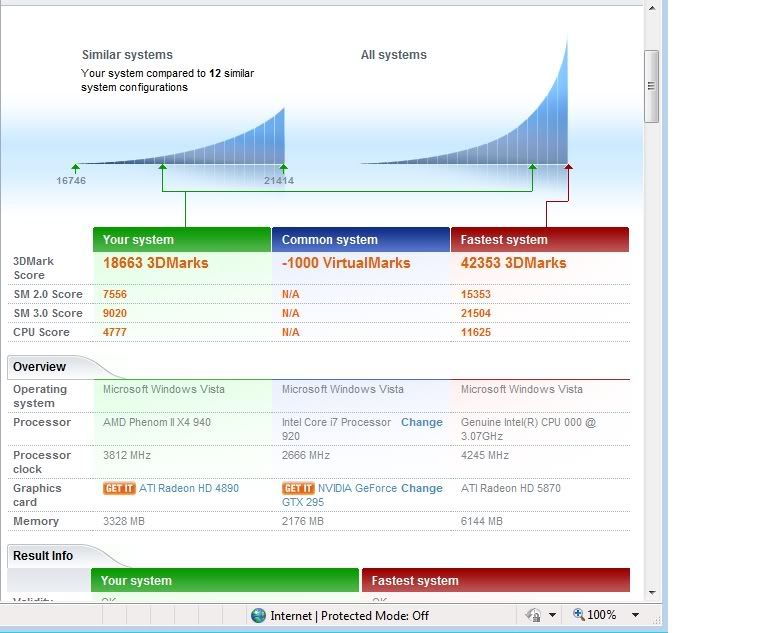This screenshot has height=633, width=768.
Task: Open the privacy/security dropdown arrow in status bar
Action: tap(551, 616)
